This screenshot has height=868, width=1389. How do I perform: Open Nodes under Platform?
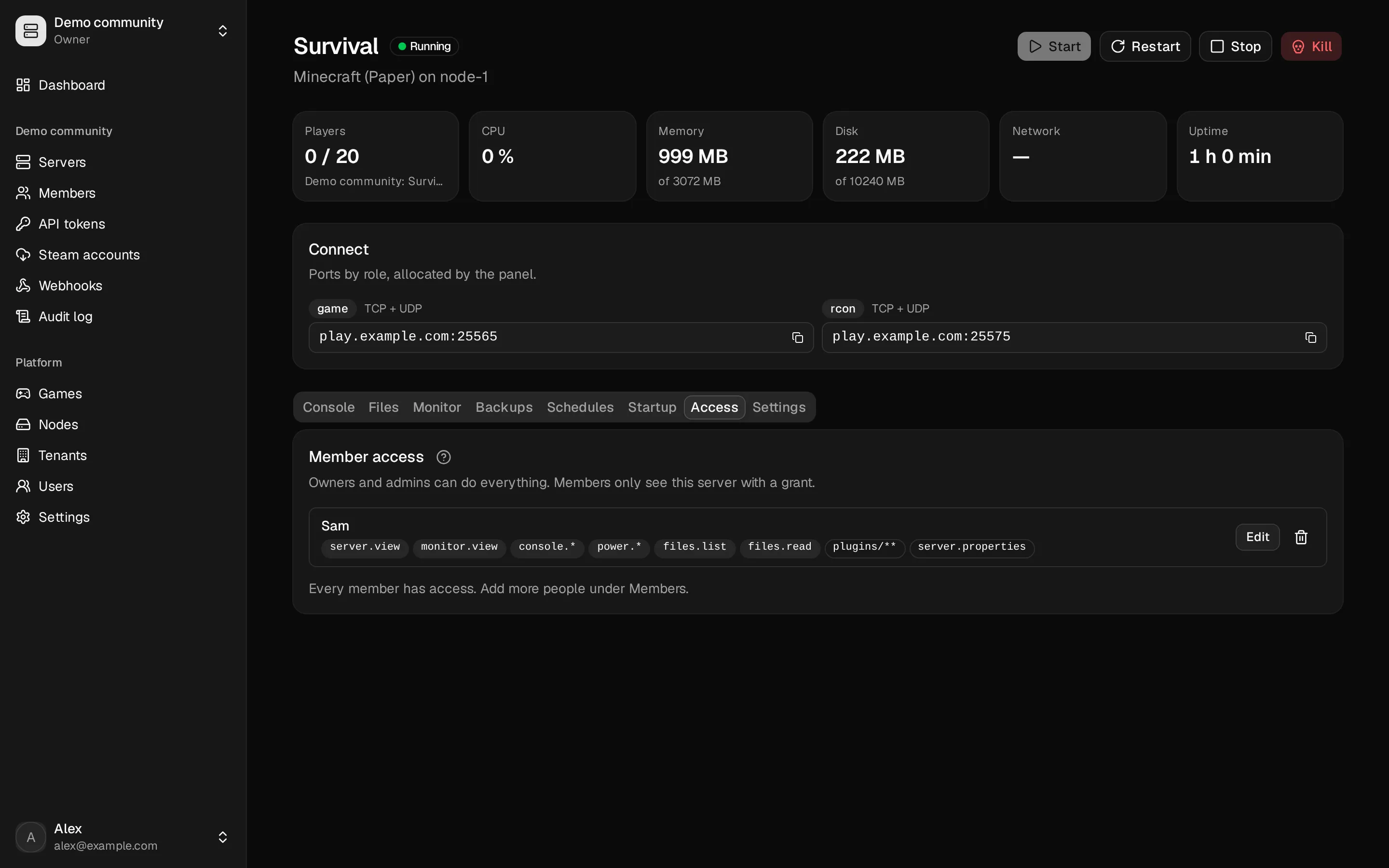click(47, 424)
